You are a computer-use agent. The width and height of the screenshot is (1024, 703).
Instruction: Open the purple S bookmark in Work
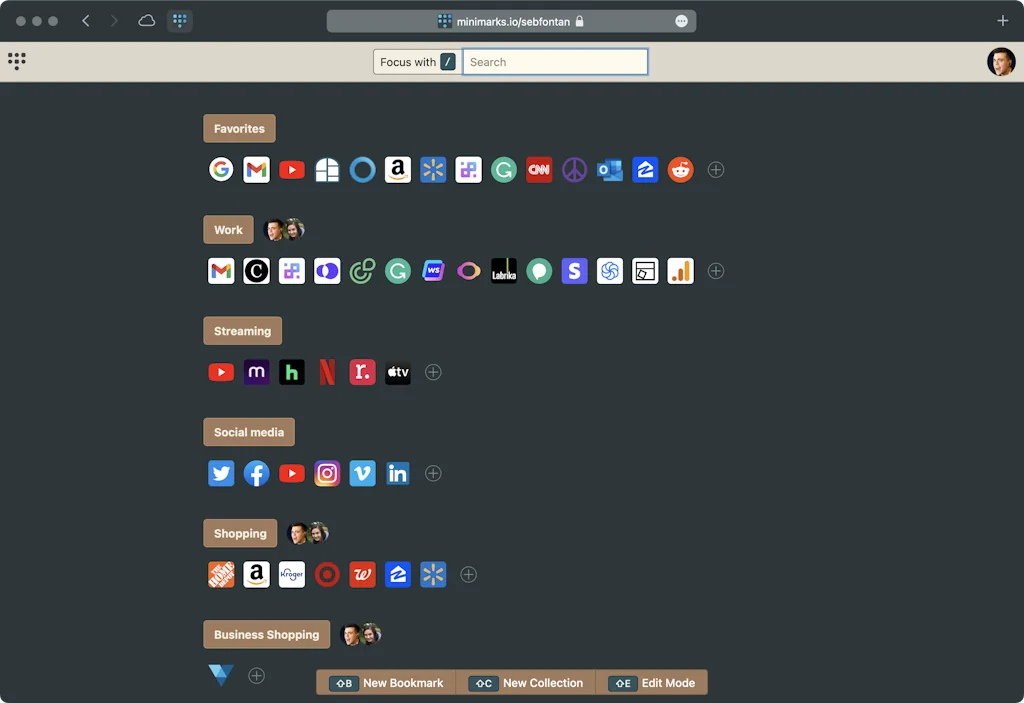coord(574,271)
